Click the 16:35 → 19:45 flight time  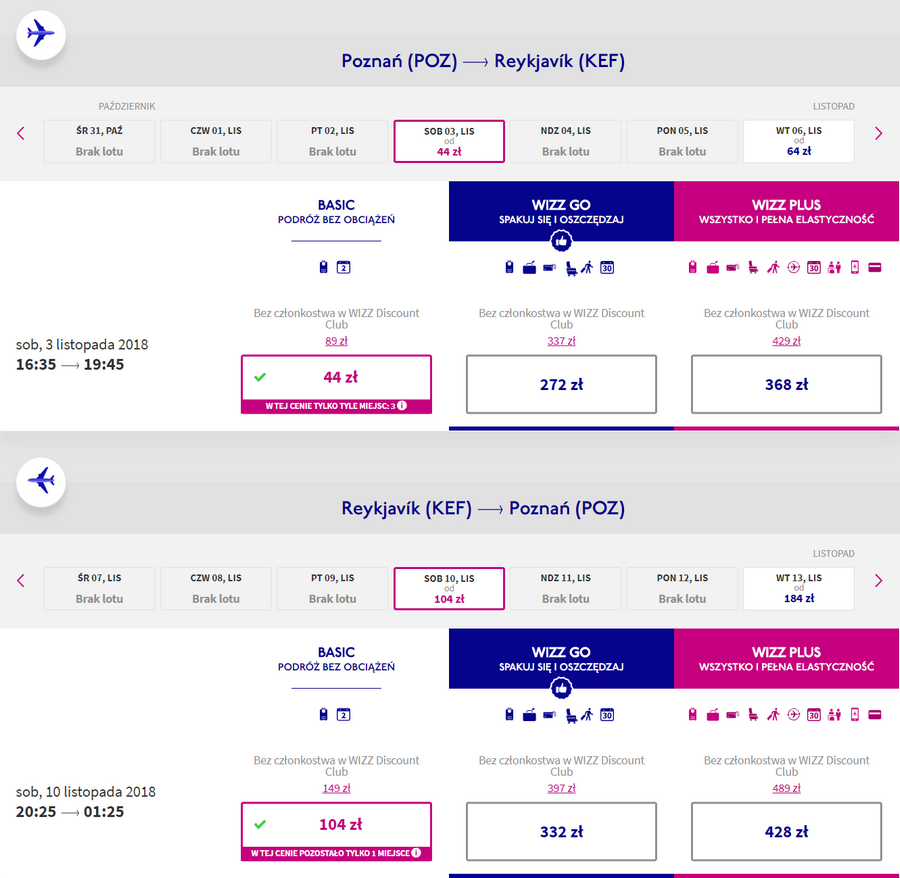[69, 364]
